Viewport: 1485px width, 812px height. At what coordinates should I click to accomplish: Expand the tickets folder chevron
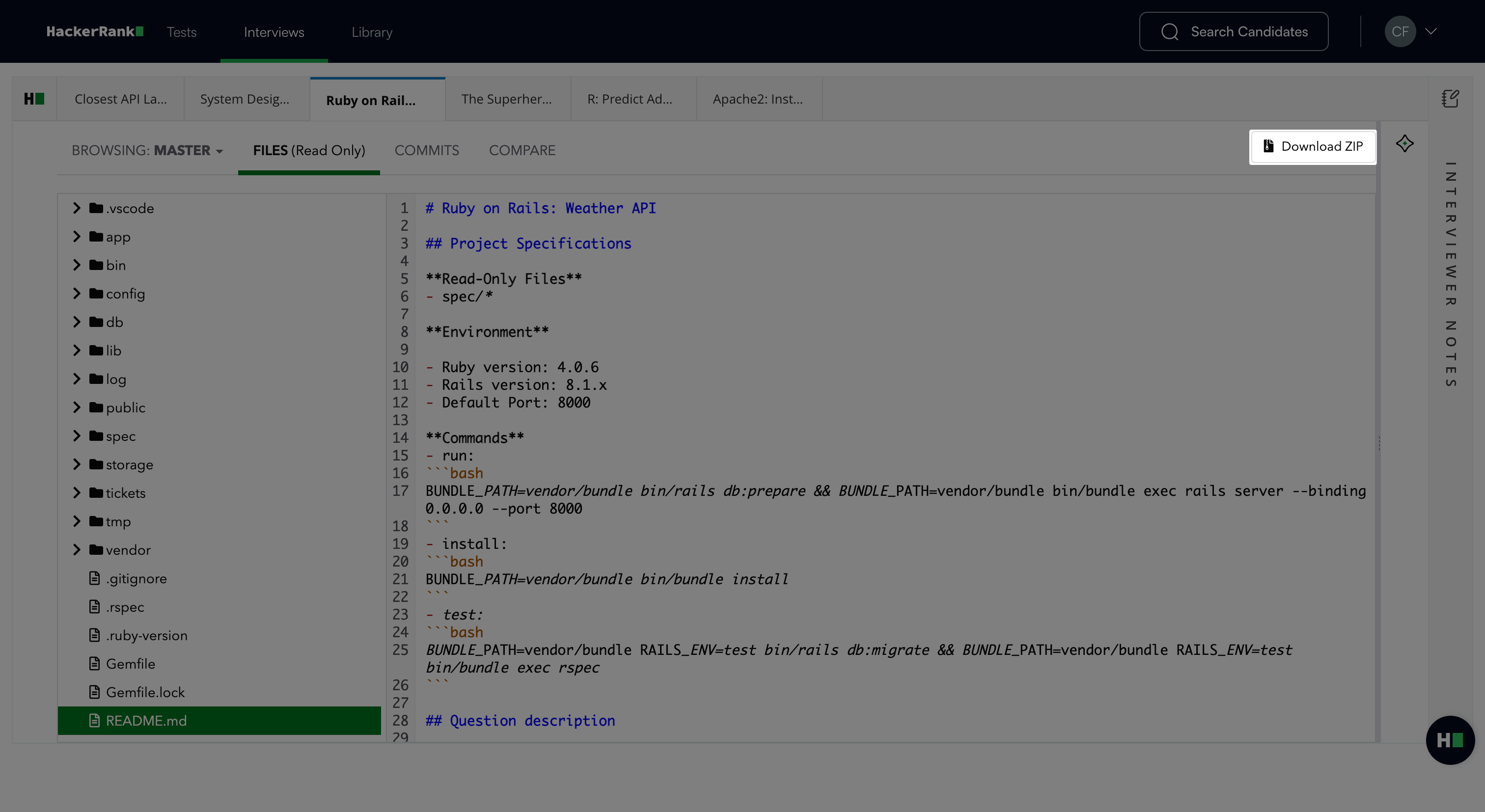coord(77,493)
